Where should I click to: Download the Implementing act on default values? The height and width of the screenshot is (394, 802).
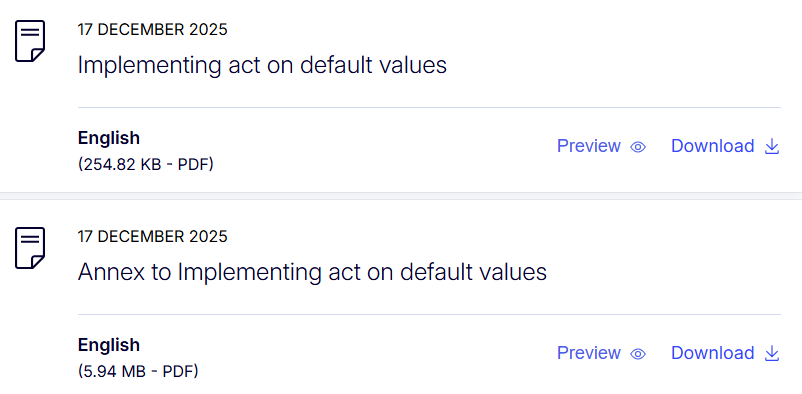click(x=725, y=146)
